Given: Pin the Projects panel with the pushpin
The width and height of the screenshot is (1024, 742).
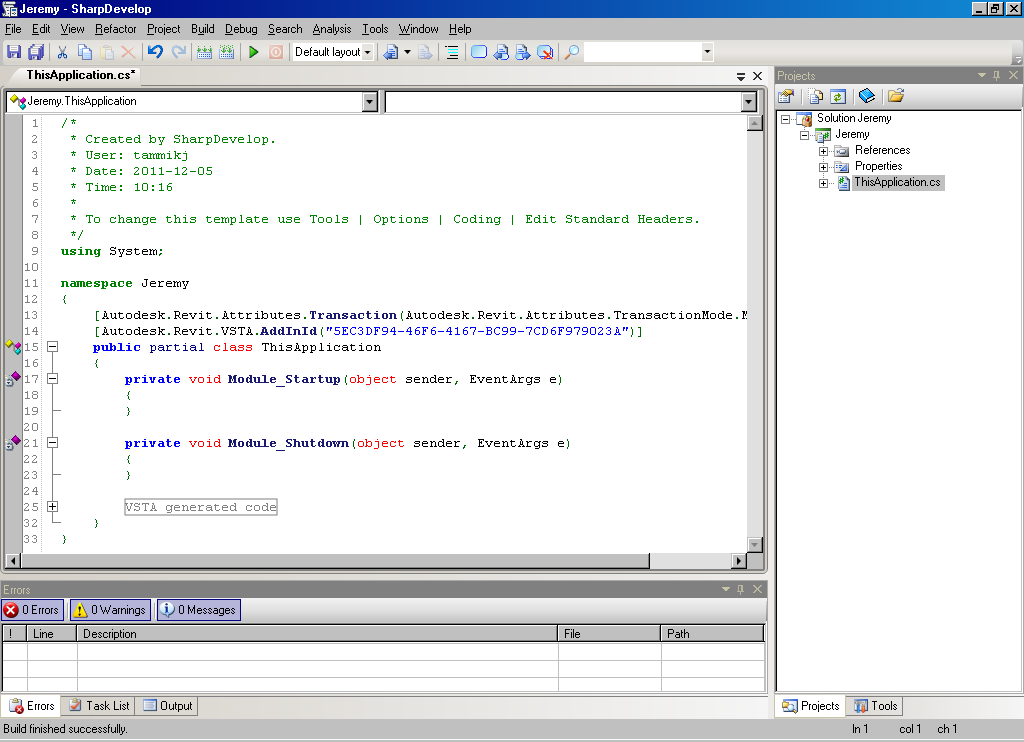Looking at the screenshot, I should click(x=997, y=75).
